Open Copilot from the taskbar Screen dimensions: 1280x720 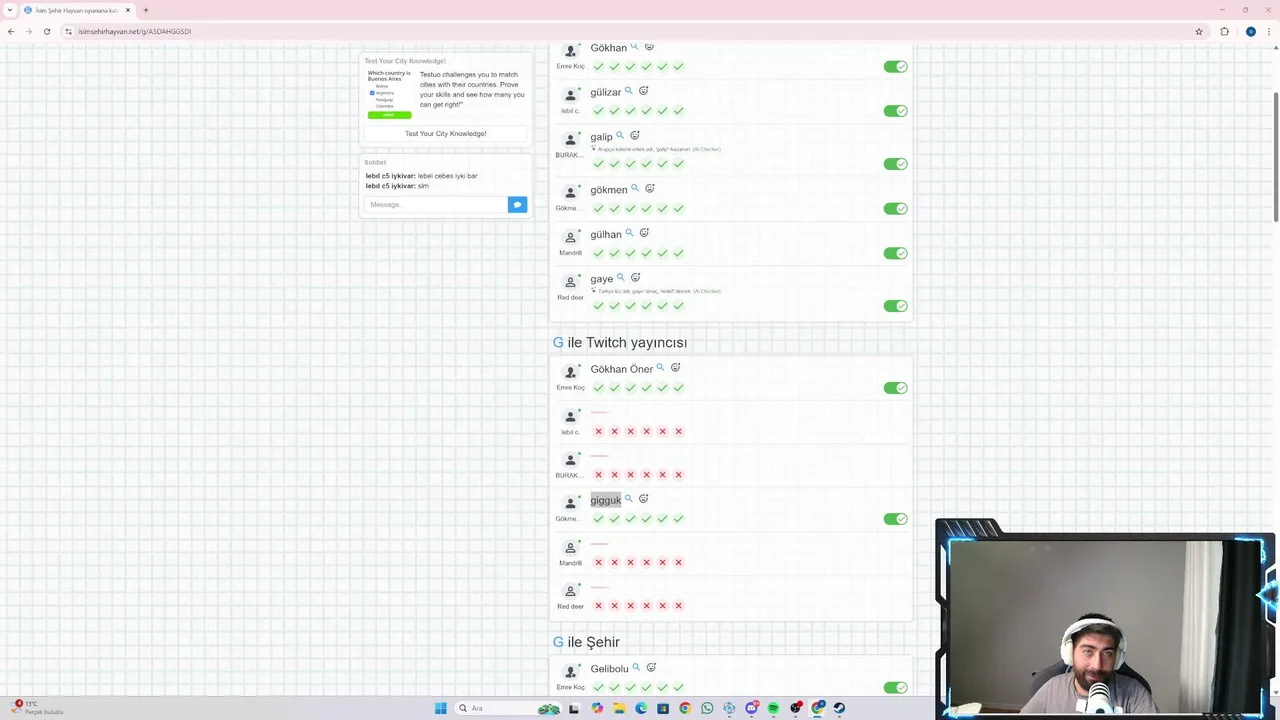click(x=597, y=708)
